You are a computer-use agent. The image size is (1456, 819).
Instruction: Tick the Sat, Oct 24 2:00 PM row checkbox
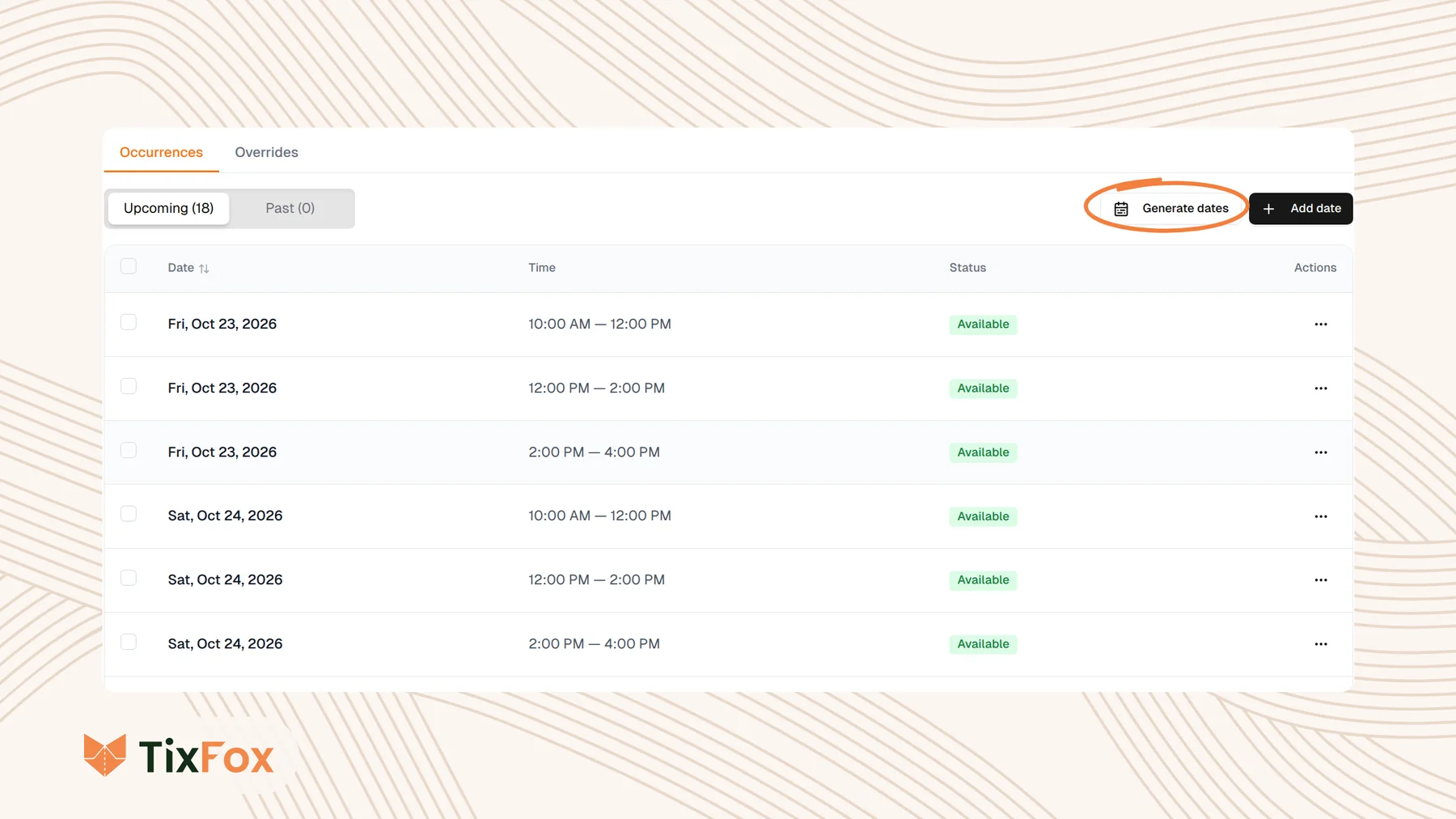tap(129, 642)
